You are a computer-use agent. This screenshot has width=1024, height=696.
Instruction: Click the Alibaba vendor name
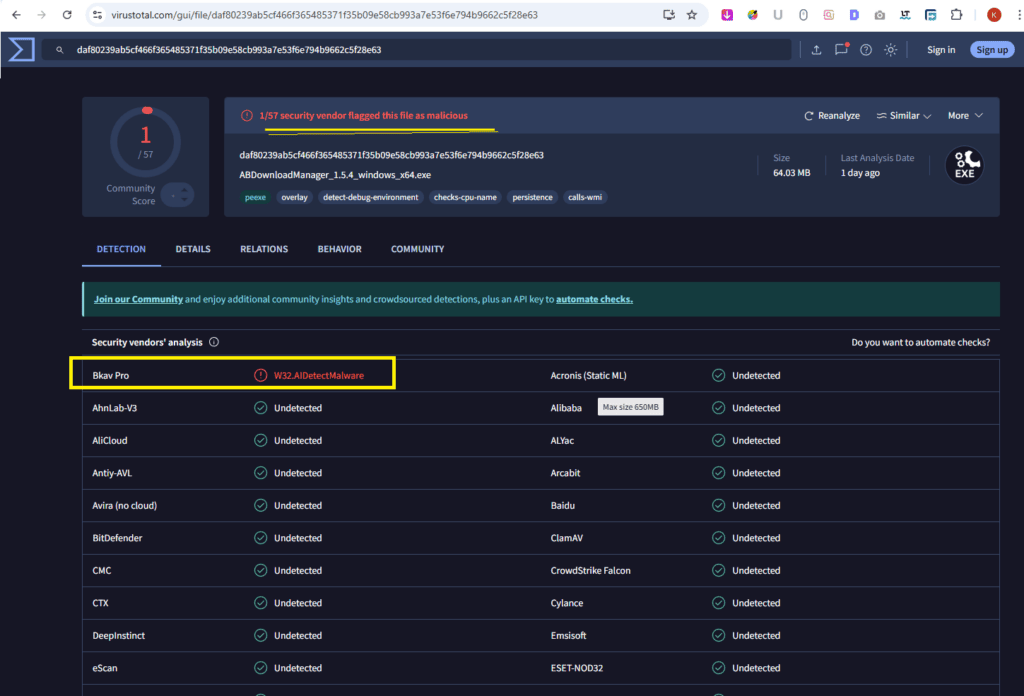click(x=566, y=408)
